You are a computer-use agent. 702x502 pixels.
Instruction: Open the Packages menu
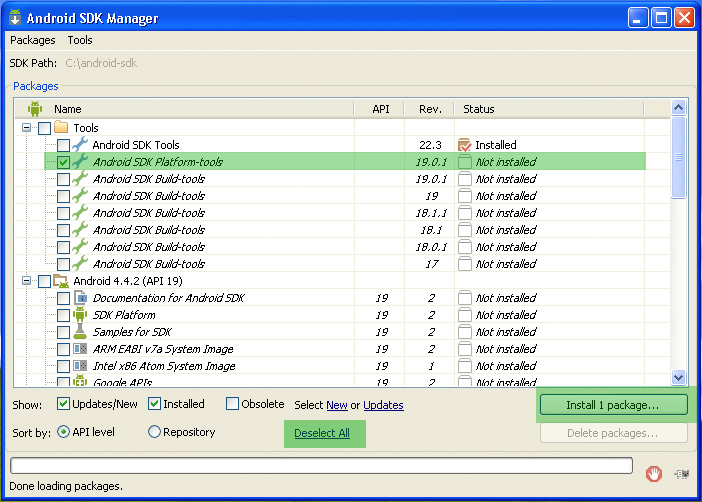point(33,40)
